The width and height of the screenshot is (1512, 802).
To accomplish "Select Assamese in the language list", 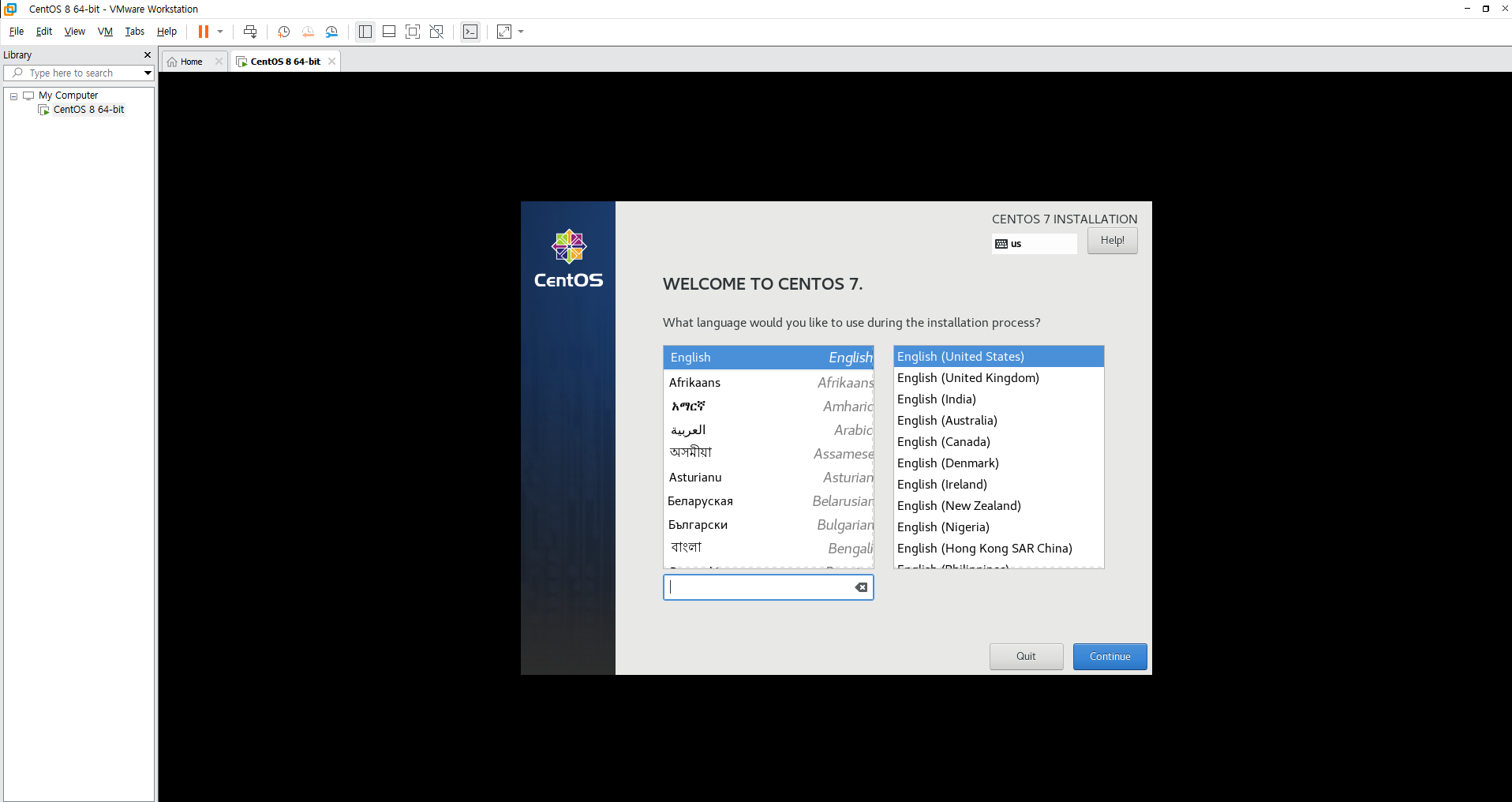I will point(768,454).
